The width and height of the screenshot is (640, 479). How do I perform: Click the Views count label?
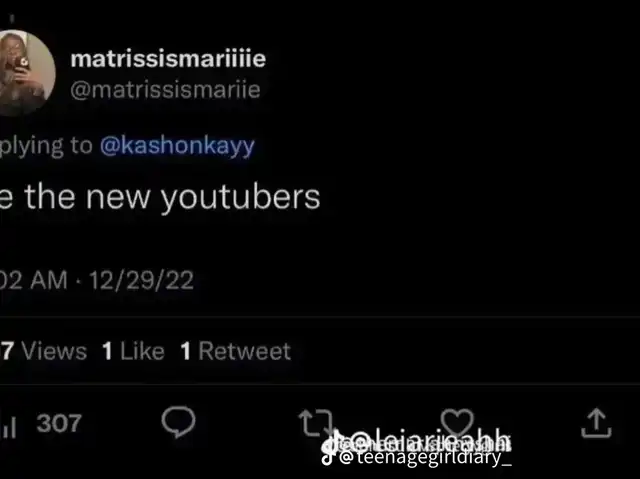(52, 351)
